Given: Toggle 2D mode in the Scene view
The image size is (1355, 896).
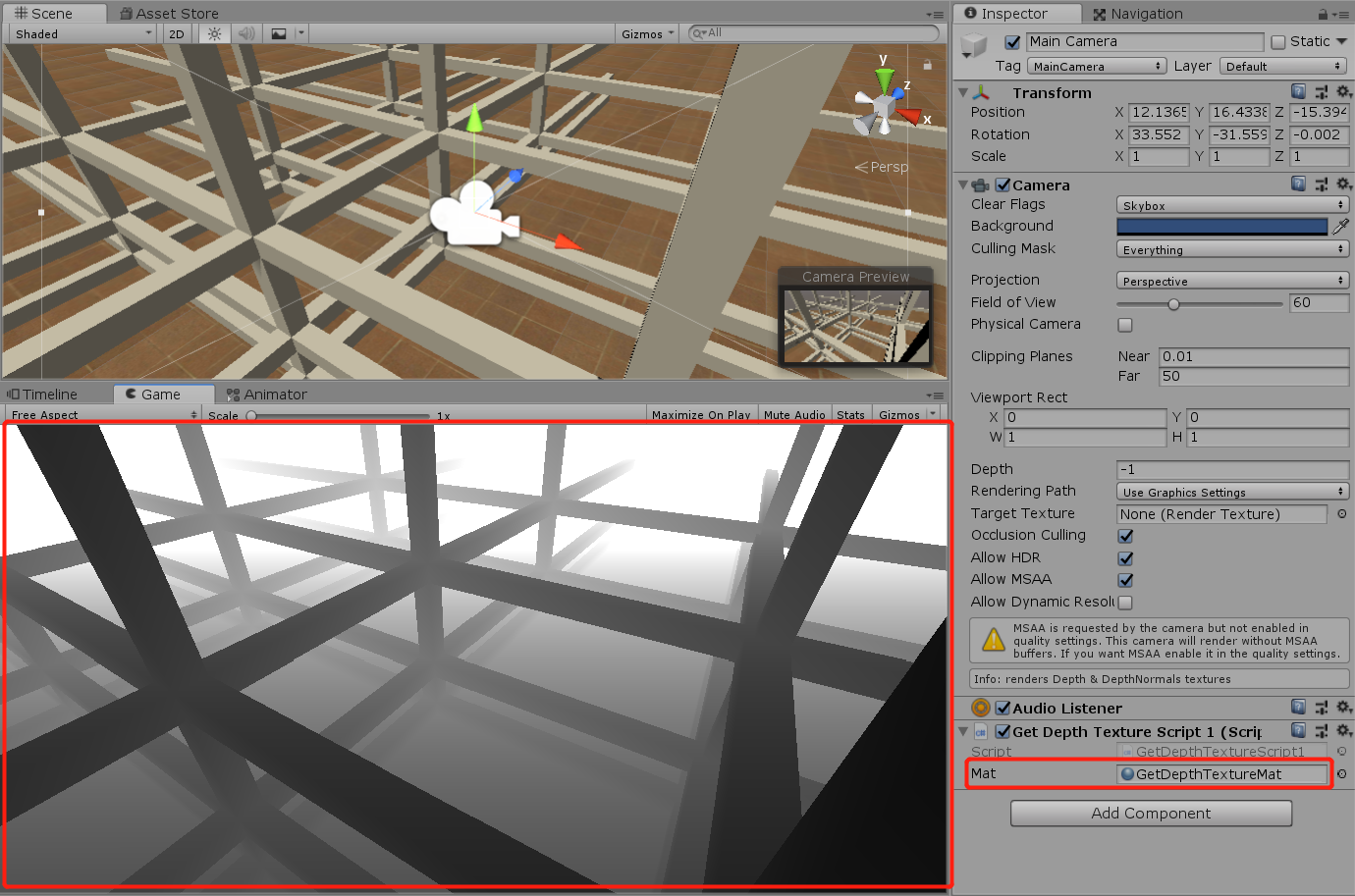Looking at the screenshot, I should (176, 32).
